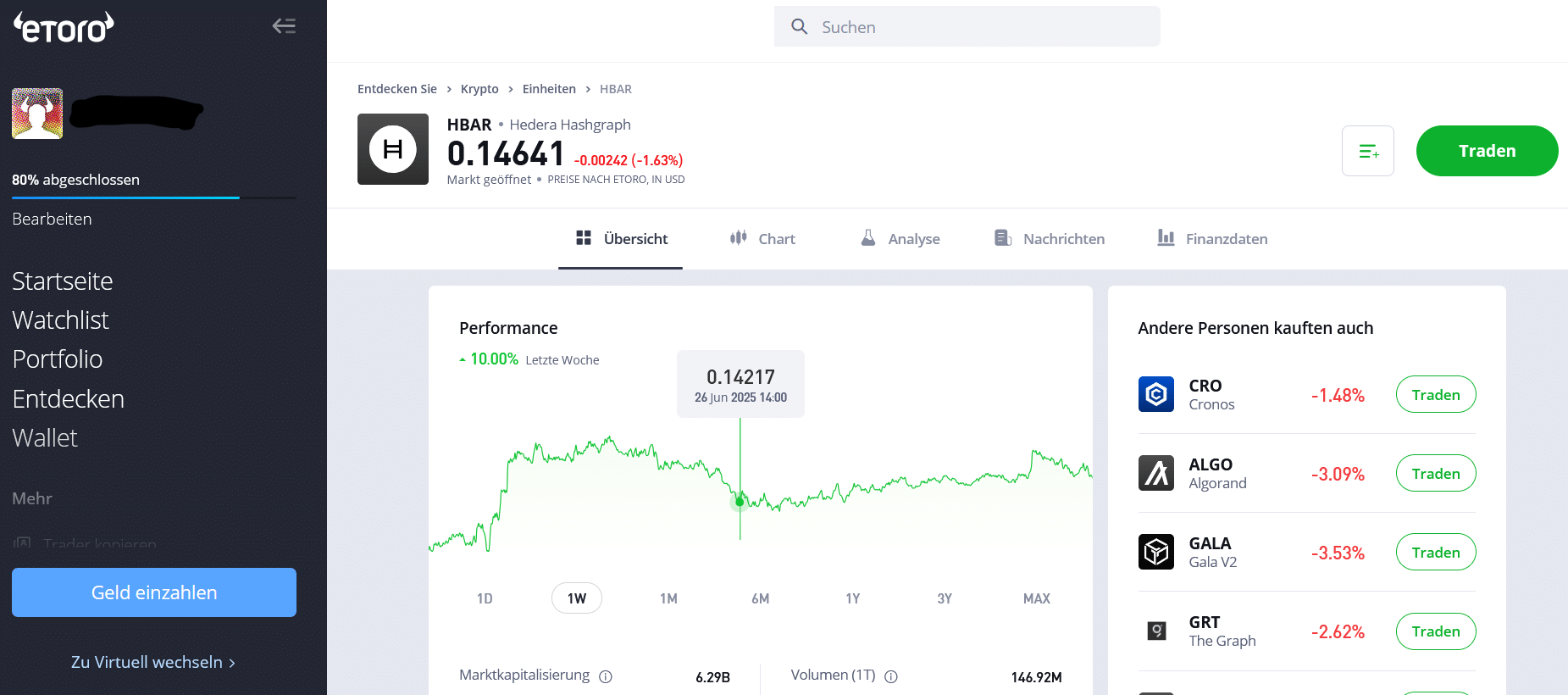
Task: Click the volume value 146.92M
Action: click(1036, 677)
